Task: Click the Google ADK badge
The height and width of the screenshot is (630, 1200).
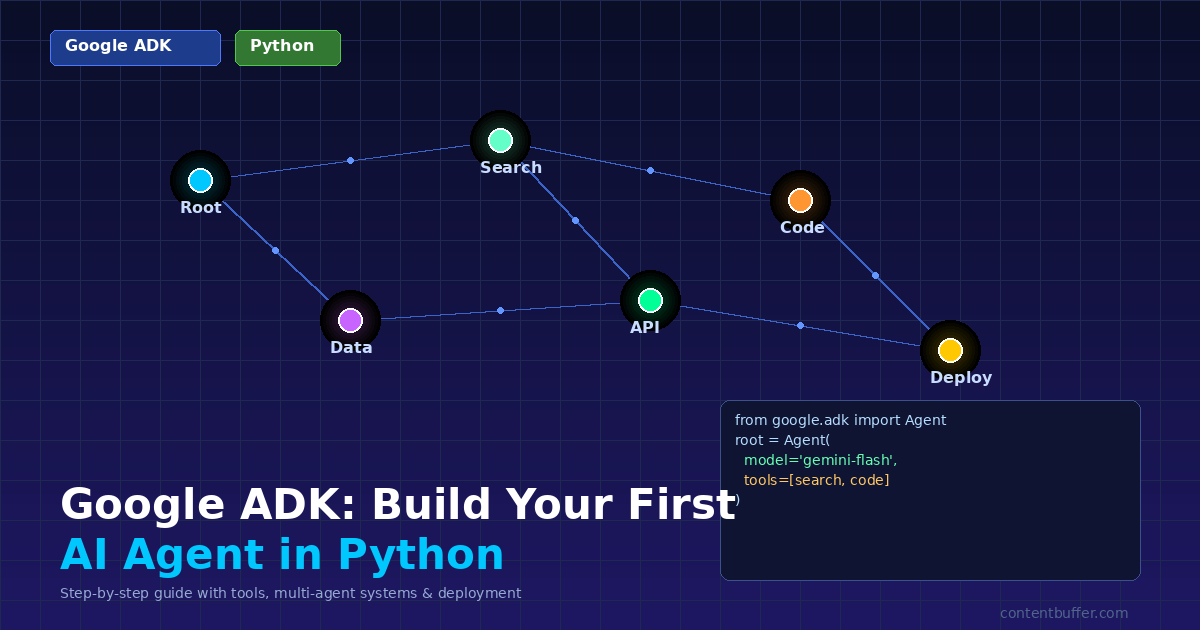Action: point(135,47)
